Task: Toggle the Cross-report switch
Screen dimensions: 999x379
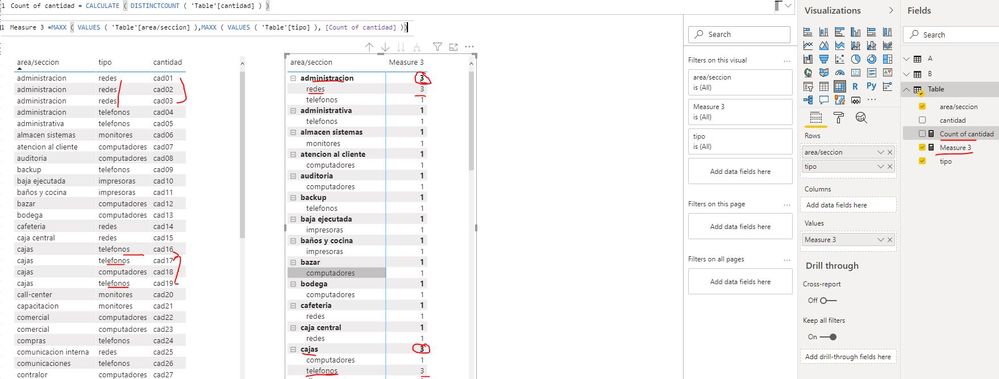Action: tap(828, 300)
